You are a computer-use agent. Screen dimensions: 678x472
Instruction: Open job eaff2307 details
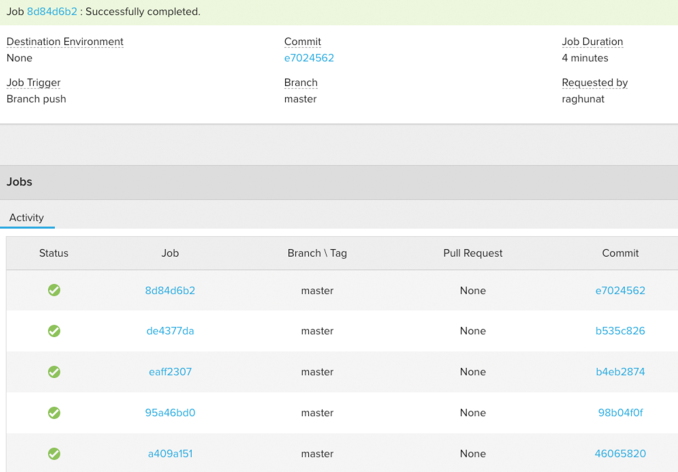tap(170, 372)
